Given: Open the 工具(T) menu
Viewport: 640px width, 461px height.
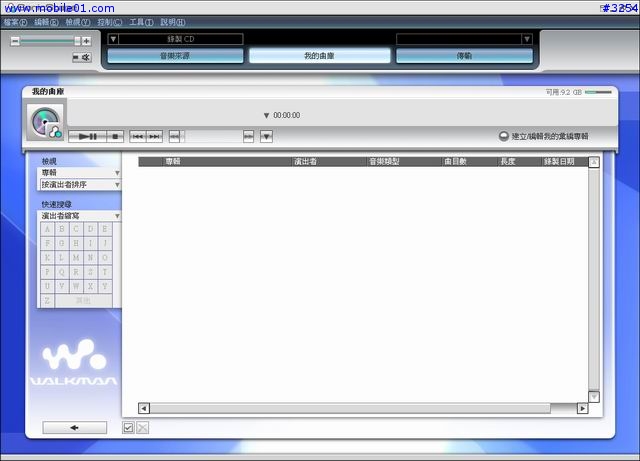Looking at the screenshot, I should click(141, 22).
